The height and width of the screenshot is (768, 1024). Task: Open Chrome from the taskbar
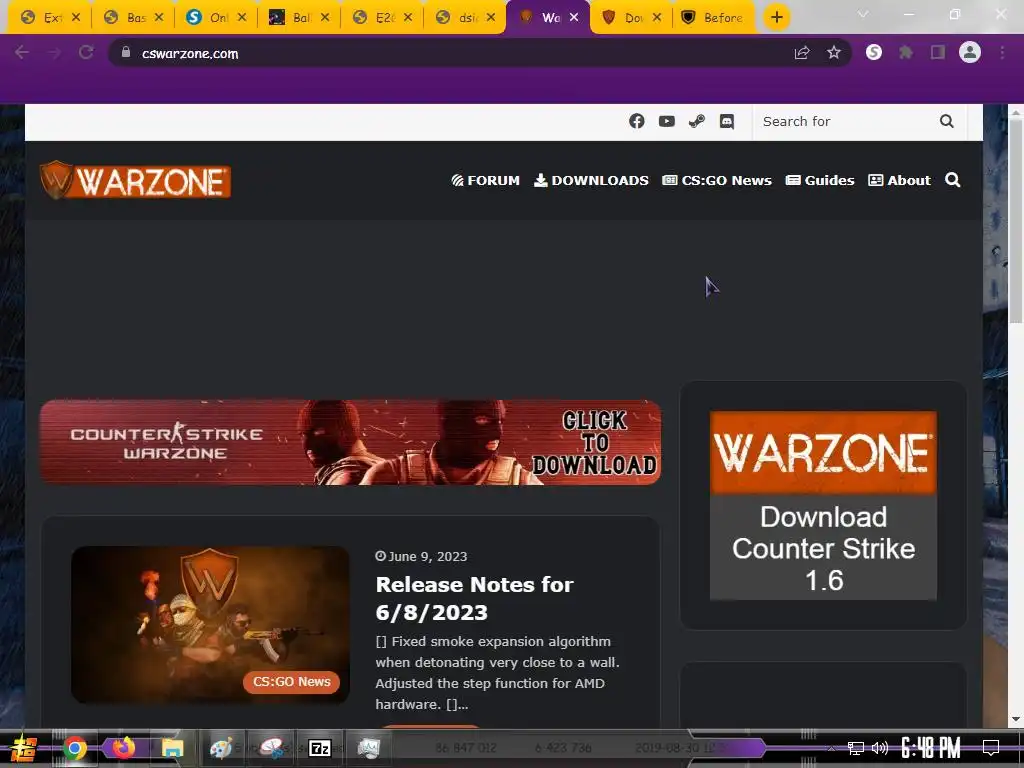pyautogui.click(x=74, y=748)
